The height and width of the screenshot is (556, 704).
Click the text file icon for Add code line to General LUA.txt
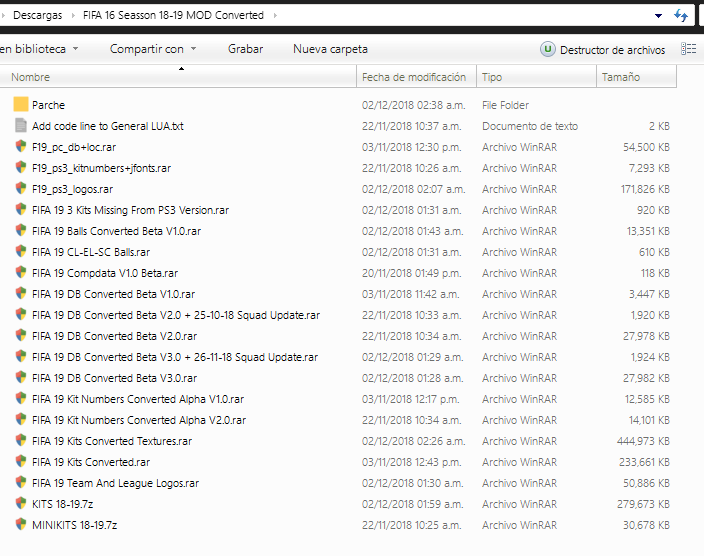(x=21, y=125)
